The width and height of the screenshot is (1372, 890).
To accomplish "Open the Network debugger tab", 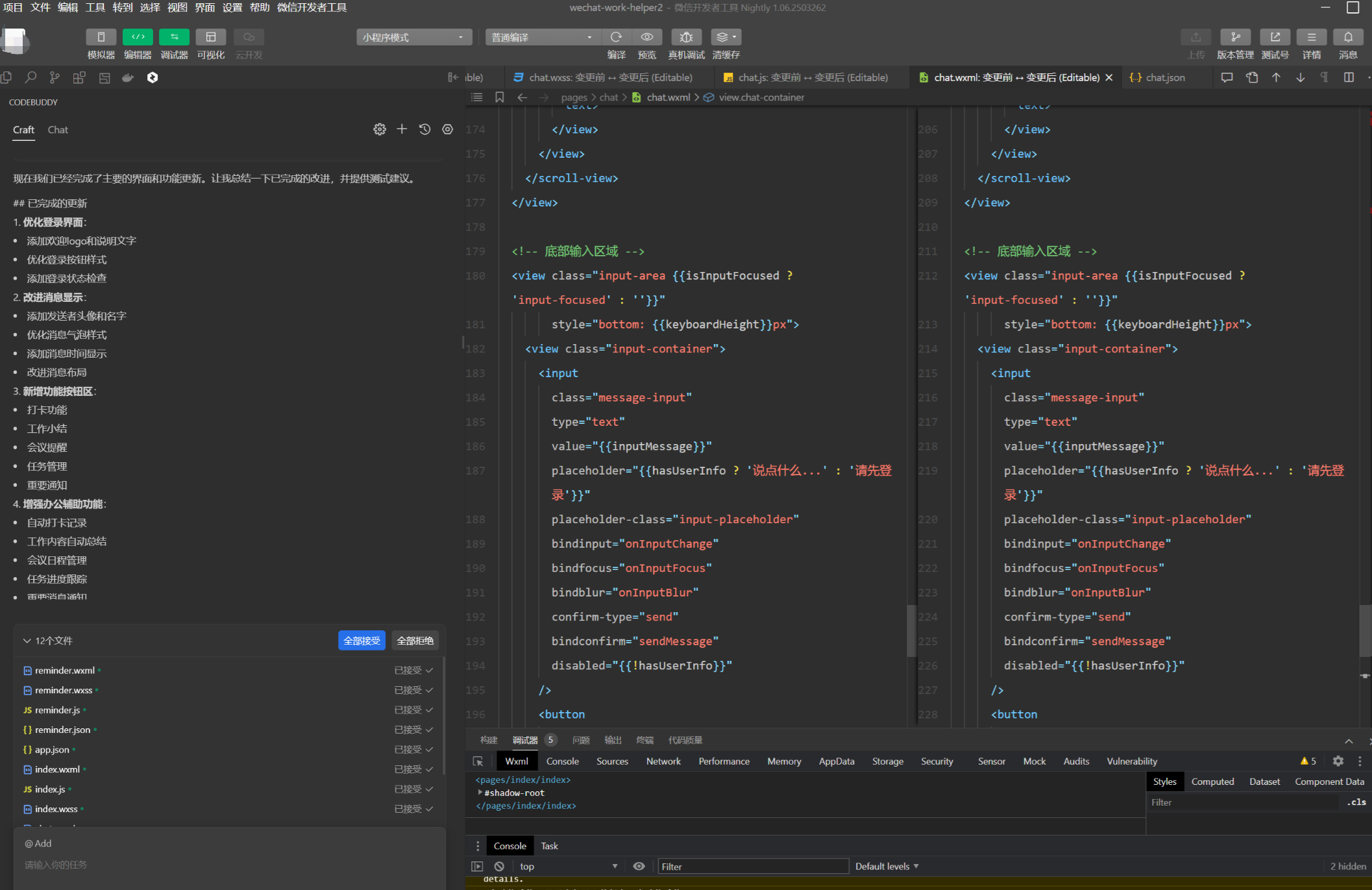I will 663,761.
